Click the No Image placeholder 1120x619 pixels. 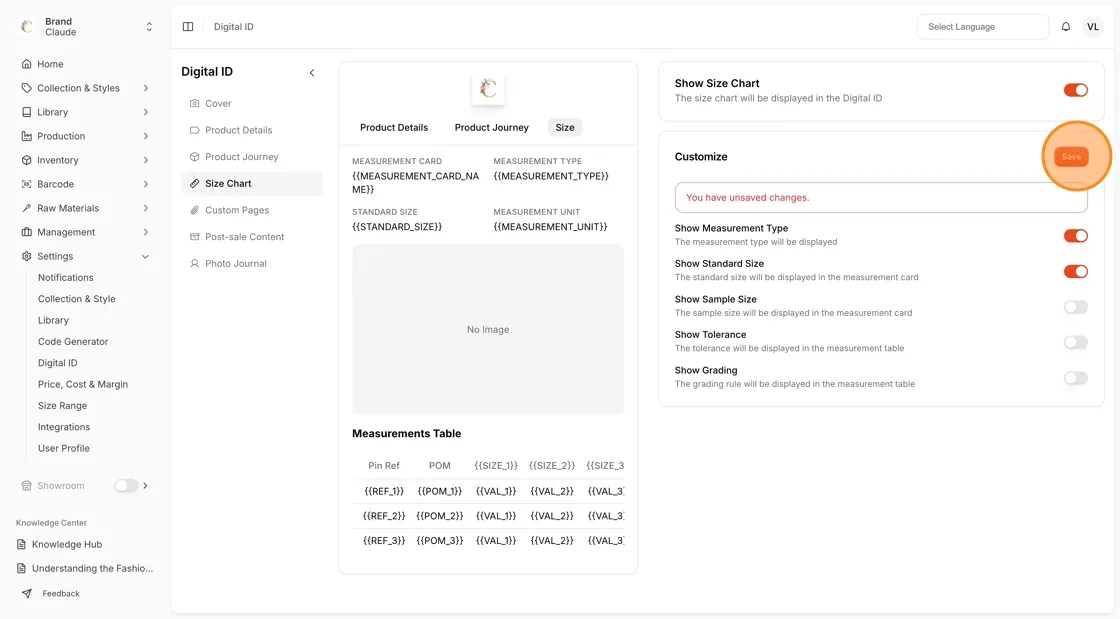488,330
